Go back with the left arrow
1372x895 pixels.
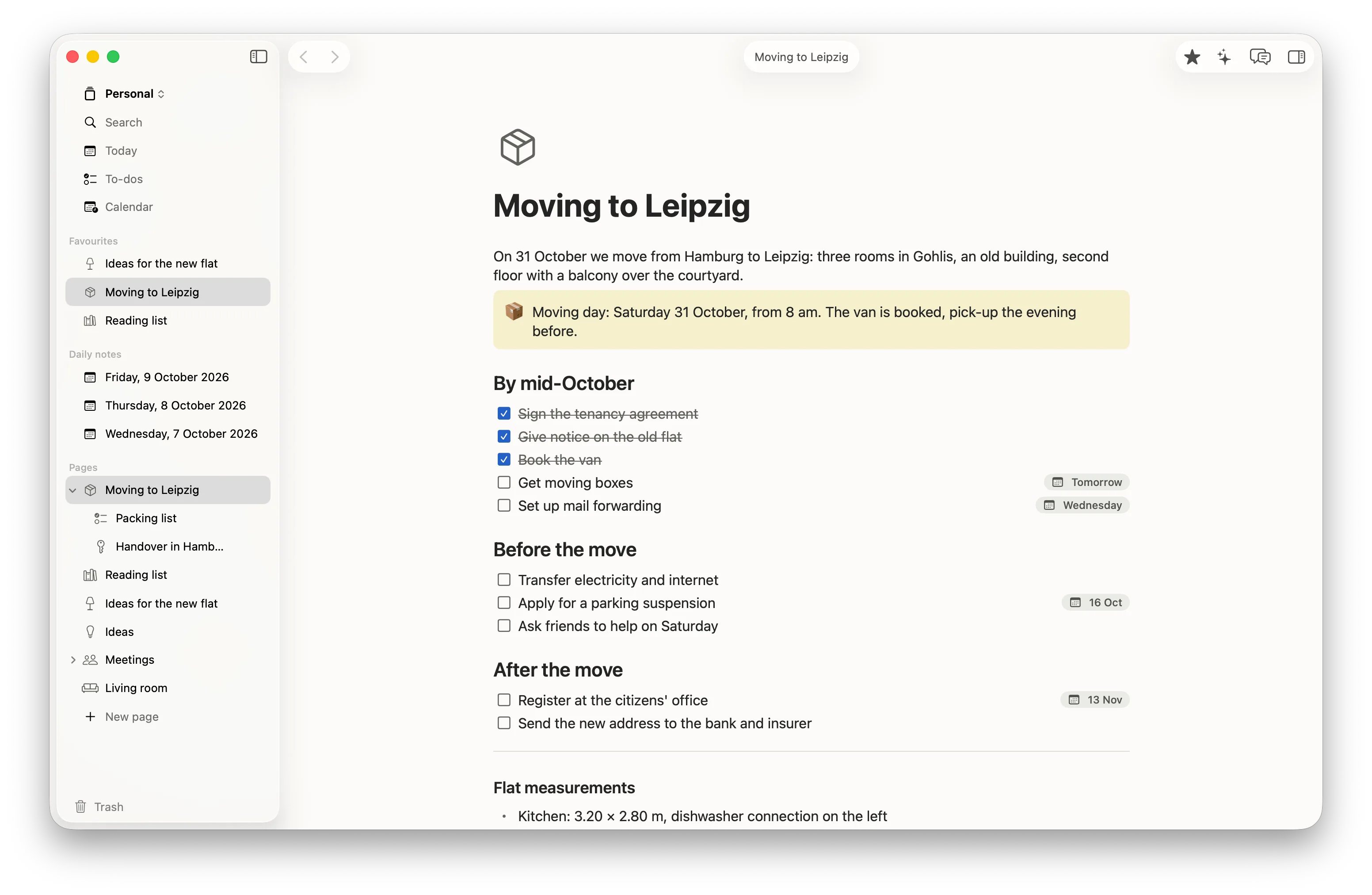coord(304,57)
